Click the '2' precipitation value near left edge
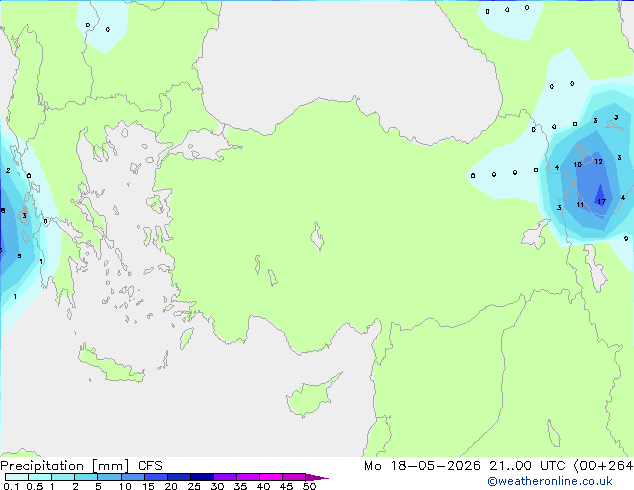Screen dimensions: 634x490 pyautogui.click(x=8, y=171)
